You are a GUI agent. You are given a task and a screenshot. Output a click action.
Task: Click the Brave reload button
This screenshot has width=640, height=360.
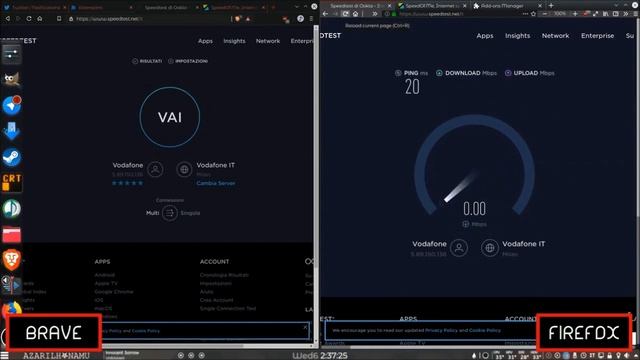(29, 18)
